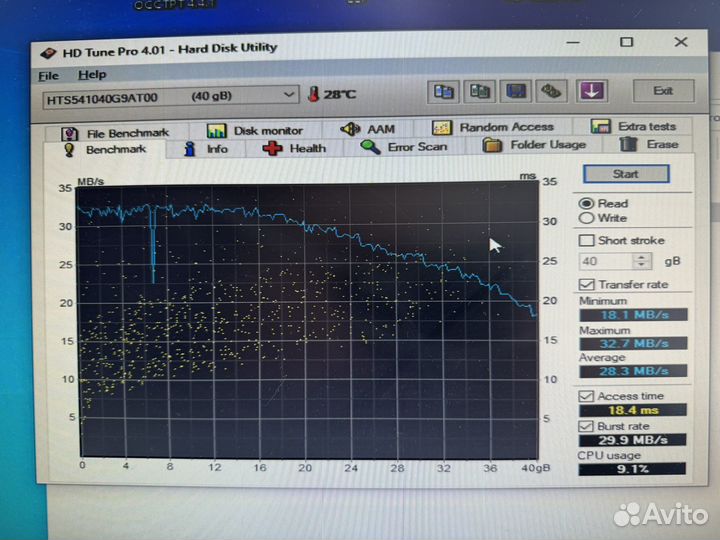This screenshot has height=540, width=720.
Task: Switch to the Erase tab
Action: 648,144
